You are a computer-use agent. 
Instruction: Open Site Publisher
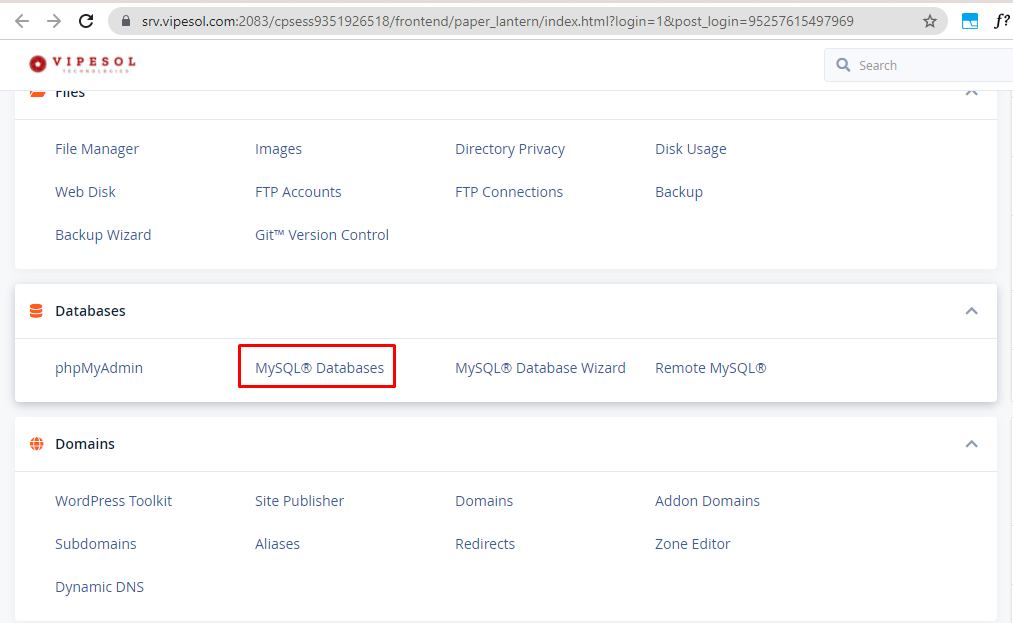coord(299,501)
